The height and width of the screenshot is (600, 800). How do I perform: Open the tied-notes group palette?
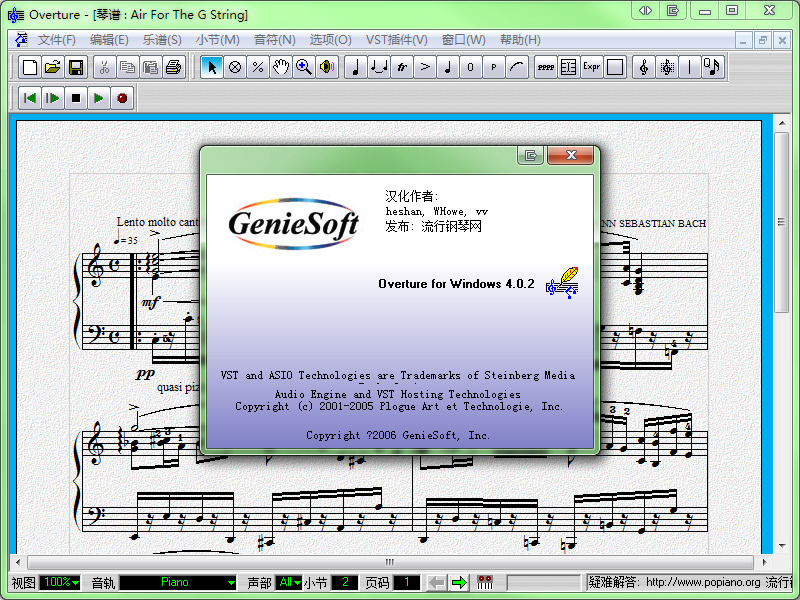[x=379, y=67]
